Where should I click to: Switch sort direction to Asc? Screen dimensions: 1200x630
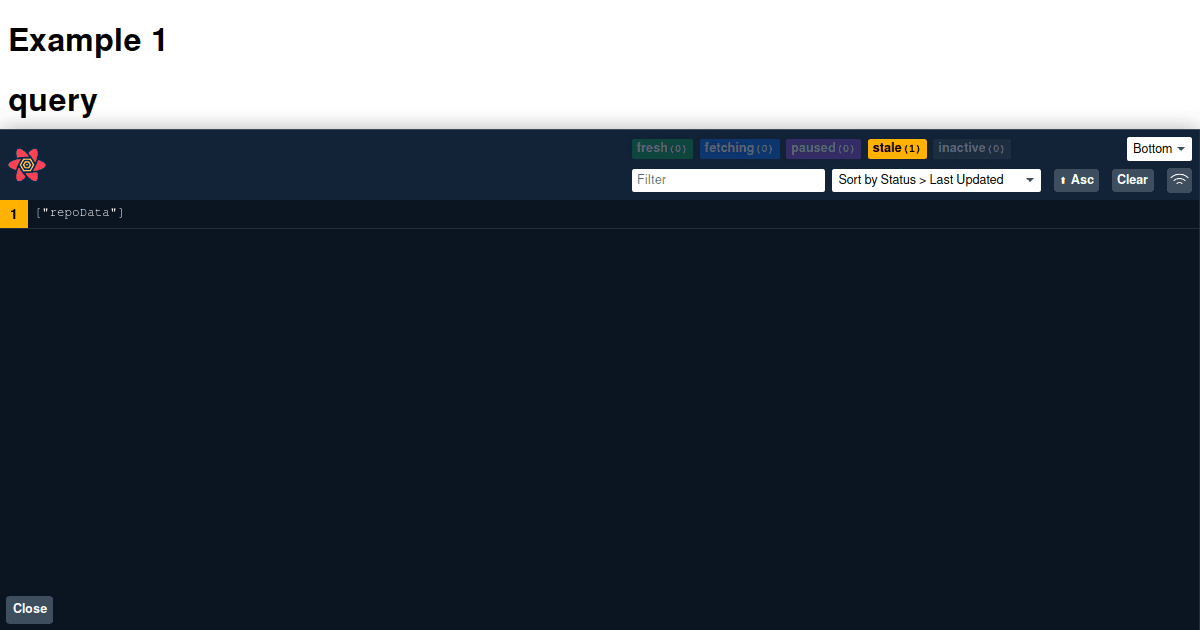(1076, 180)
